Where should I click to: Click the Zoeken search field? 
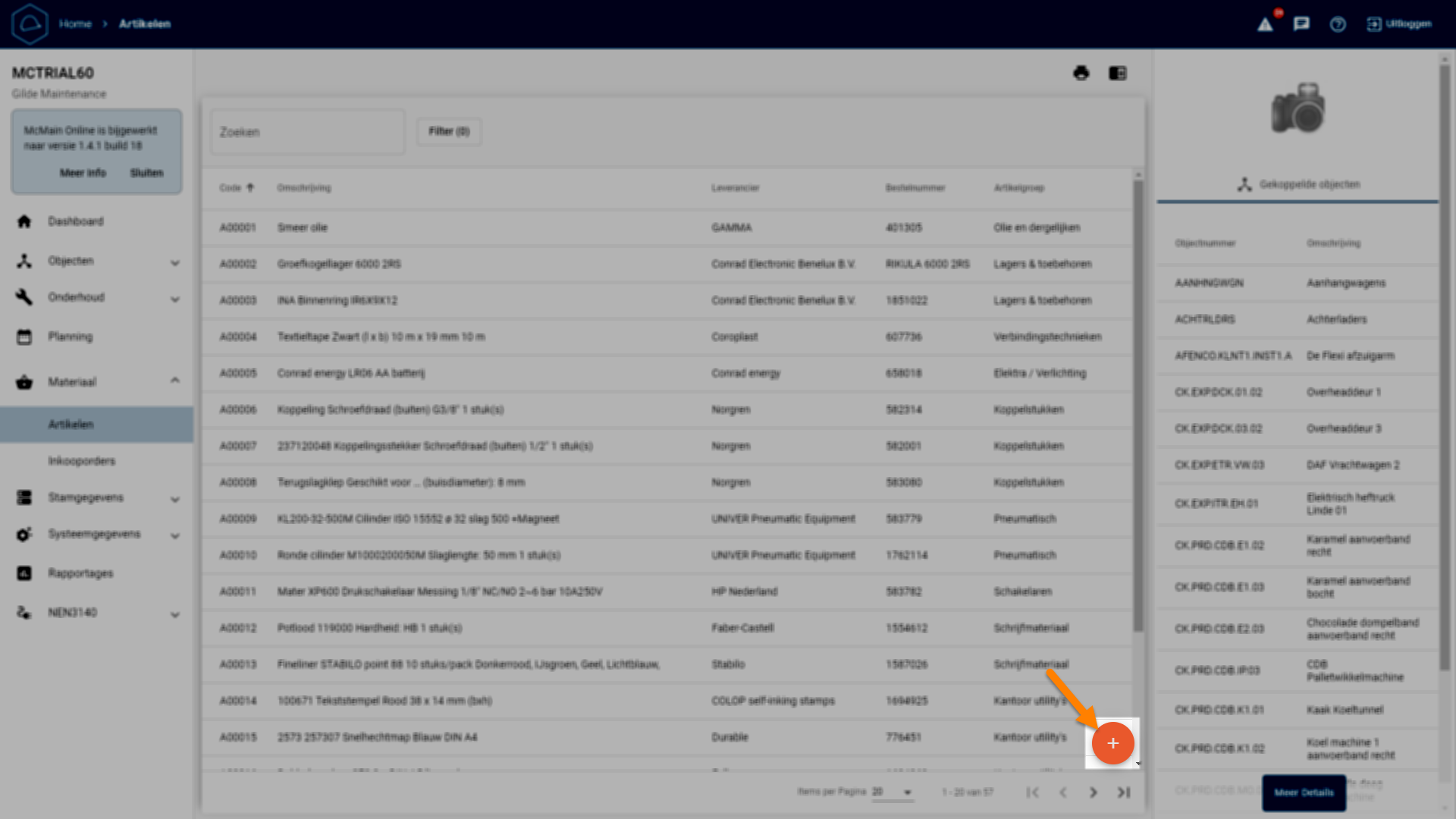click(x=307, y=132)
